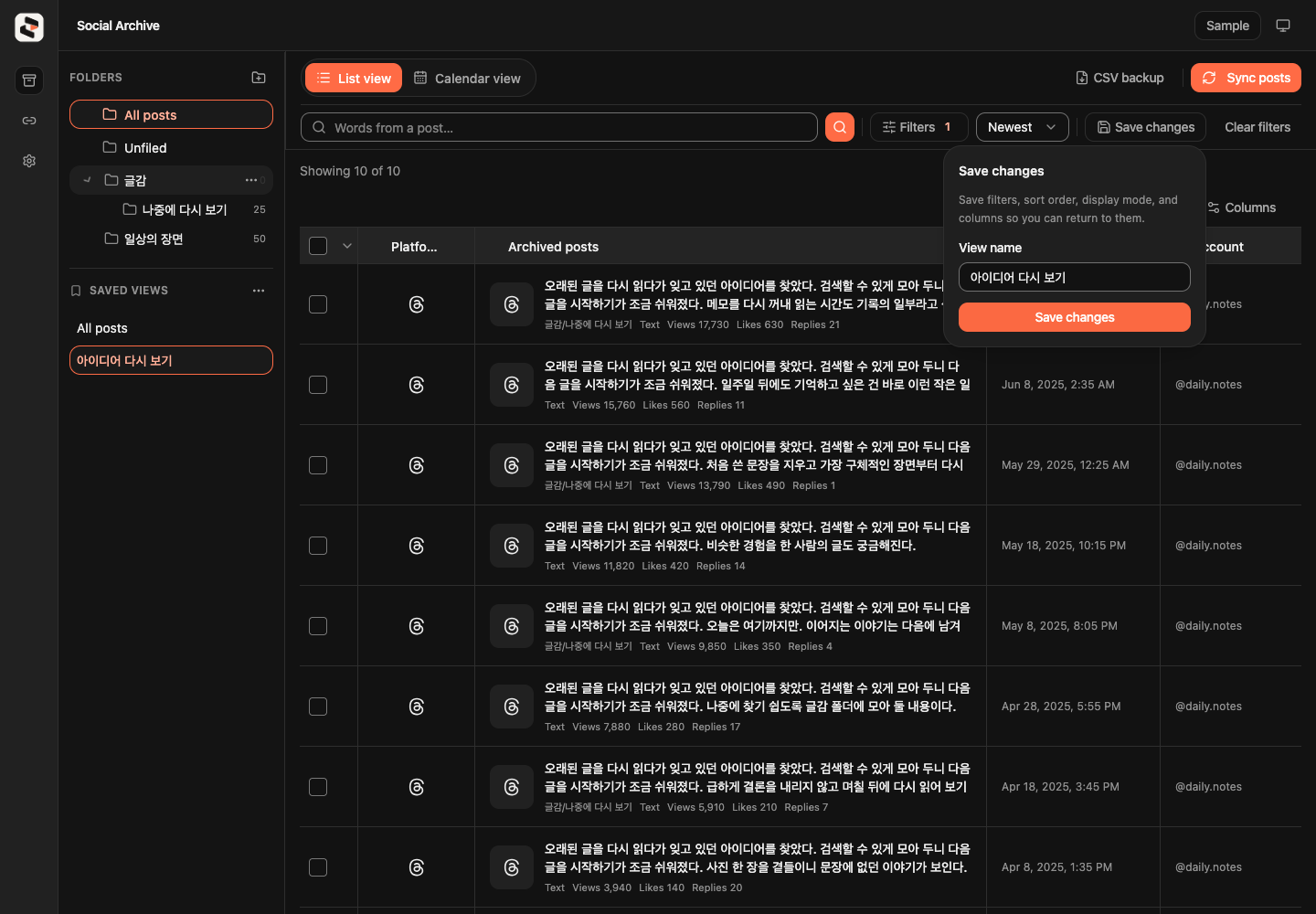The image size is (1316, 914).
Task: Select the Unfiled folder
Action: pyautogui.click(x=171, y=147)
